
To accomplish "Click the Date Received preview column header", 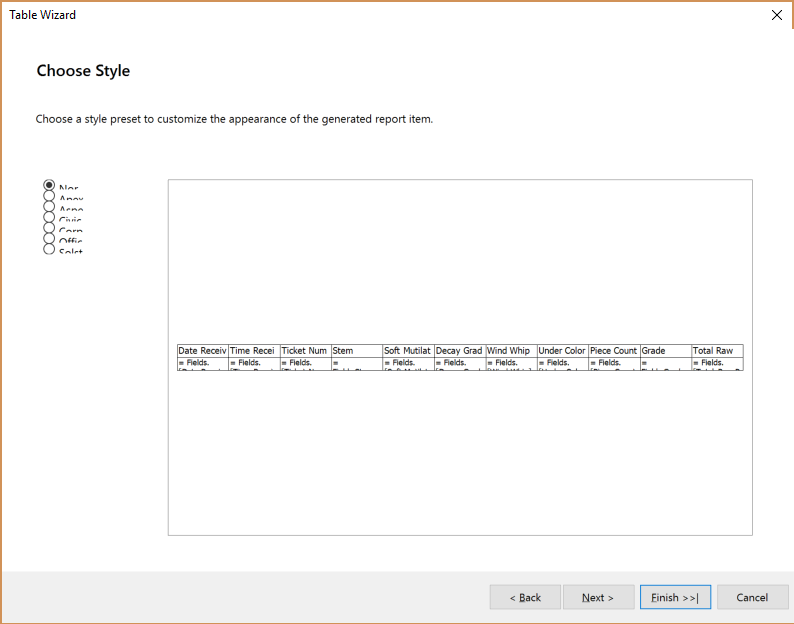I will pyautogui.click(x=203, y=351).
